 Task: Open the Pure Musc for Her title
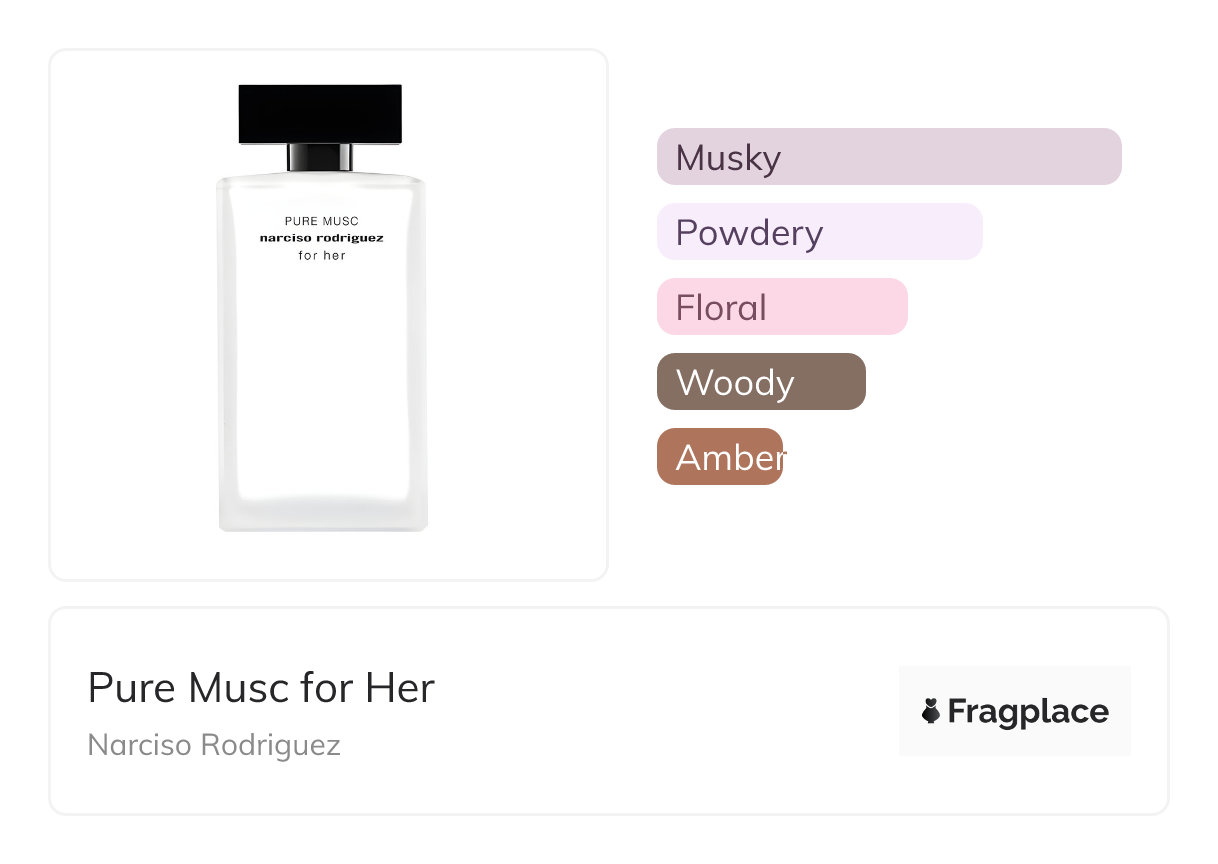coord(261,688)
